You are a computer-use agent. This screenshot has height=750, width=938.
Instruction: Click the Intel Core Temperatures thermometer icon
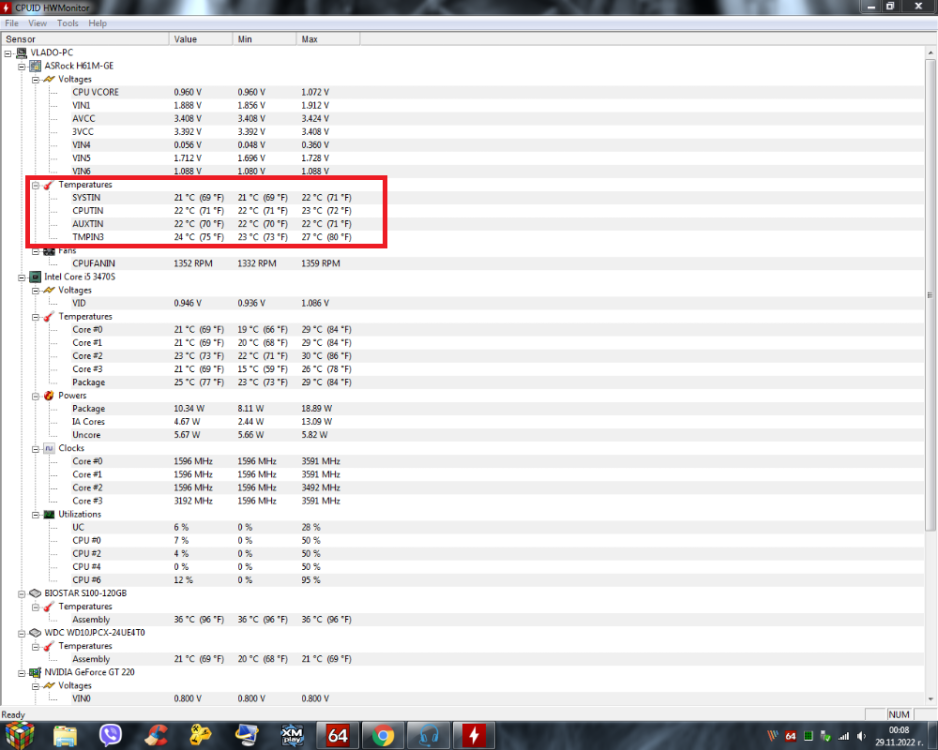49,316
